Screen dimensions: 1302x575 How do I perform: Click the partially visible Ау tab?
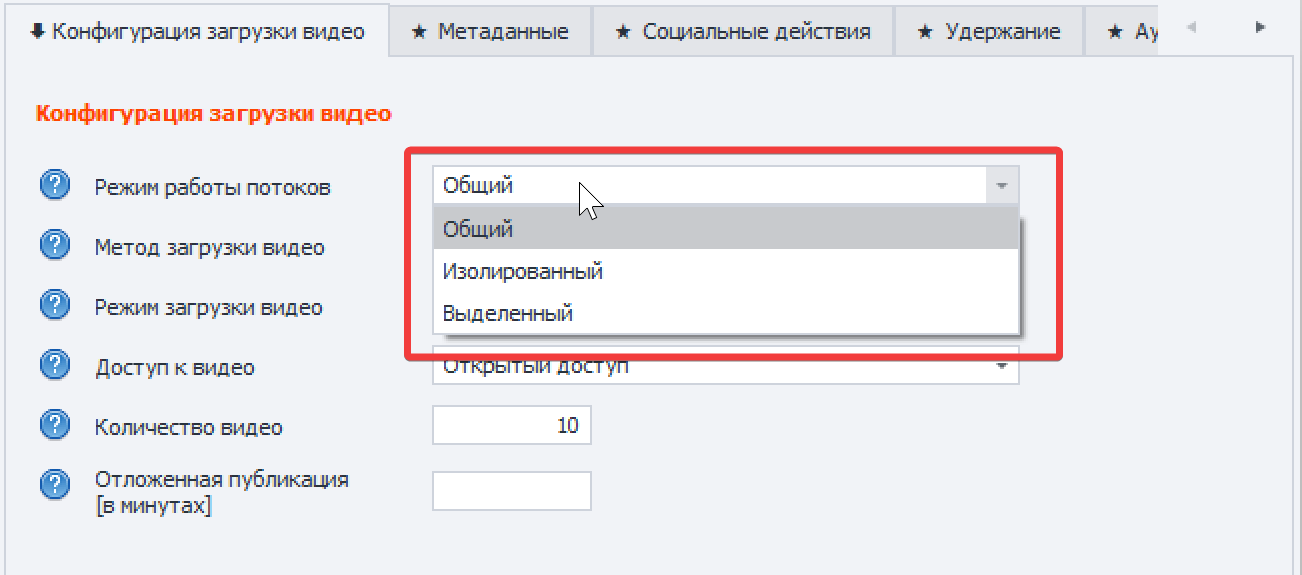pyautogui.click(x=1132, y=31)
